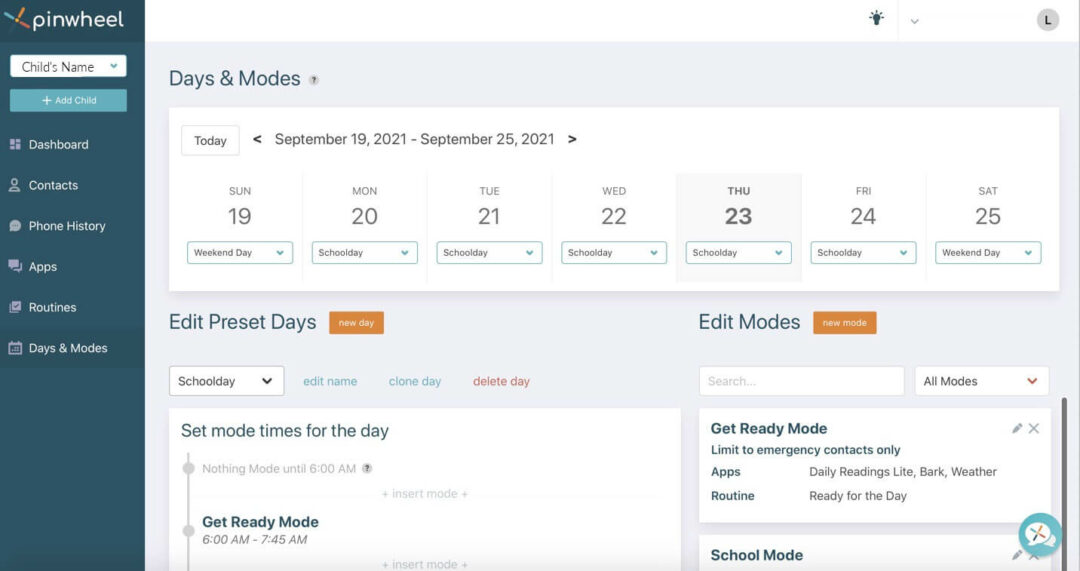Click help icon beside Days & Modes title
1080x571 pixels.
point(313,80)
